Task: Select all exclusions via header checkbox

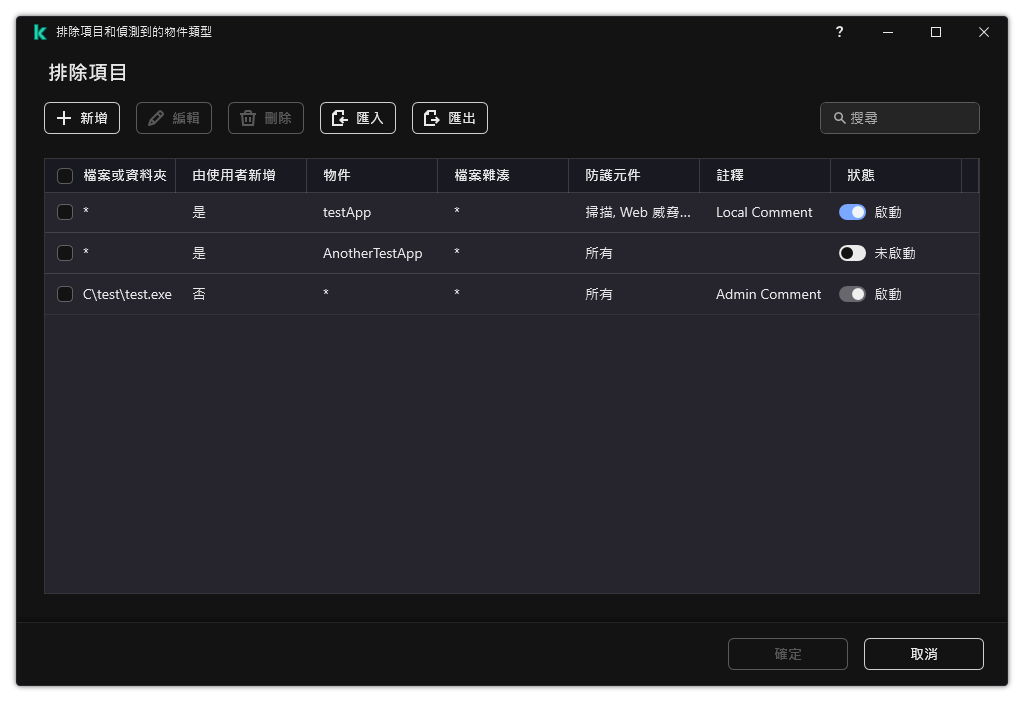Action: coord(65,175)
